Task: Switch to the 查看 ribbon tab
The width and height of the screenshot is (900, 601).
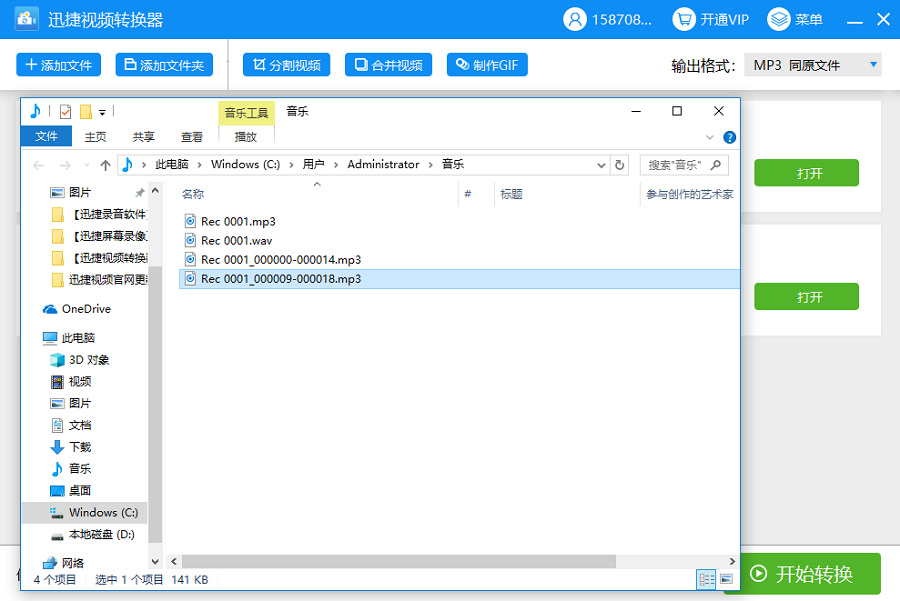Action: click(192, 137)
